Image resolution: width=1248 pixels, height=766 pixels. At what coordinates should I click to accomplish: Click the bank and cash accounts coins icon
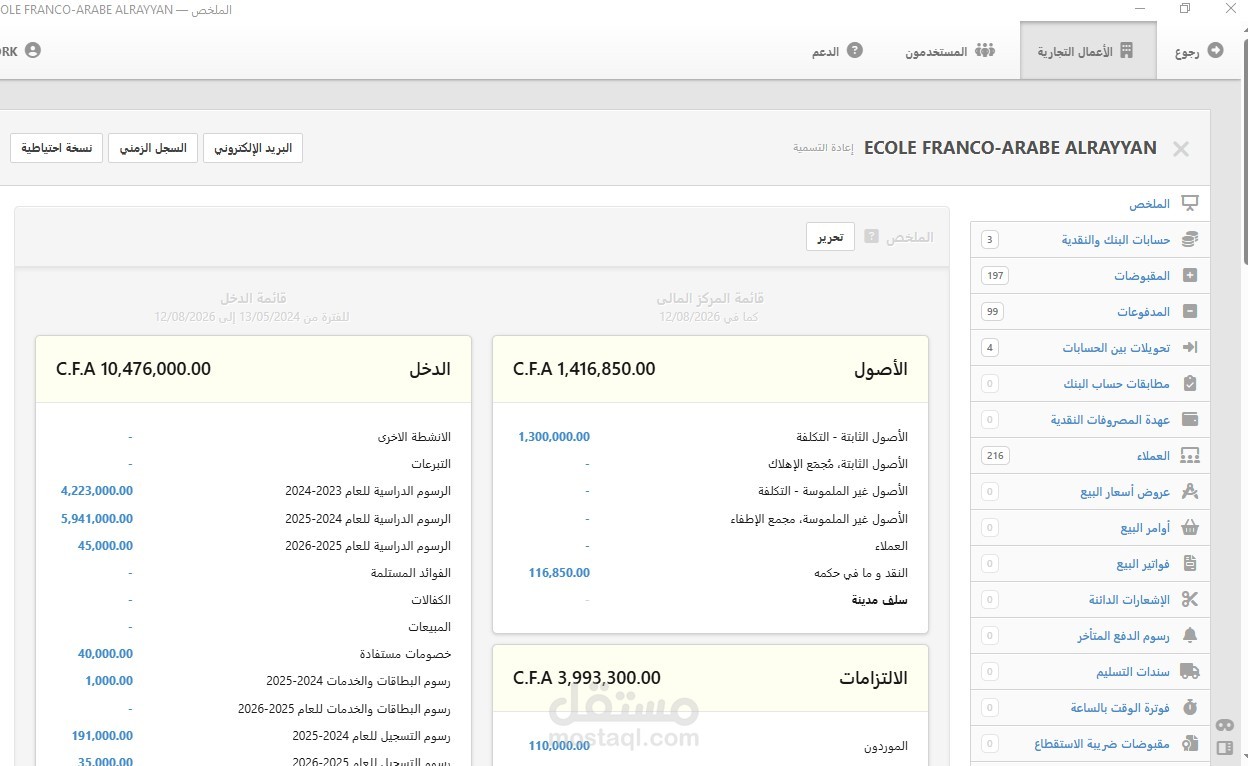click(1189, 240)
